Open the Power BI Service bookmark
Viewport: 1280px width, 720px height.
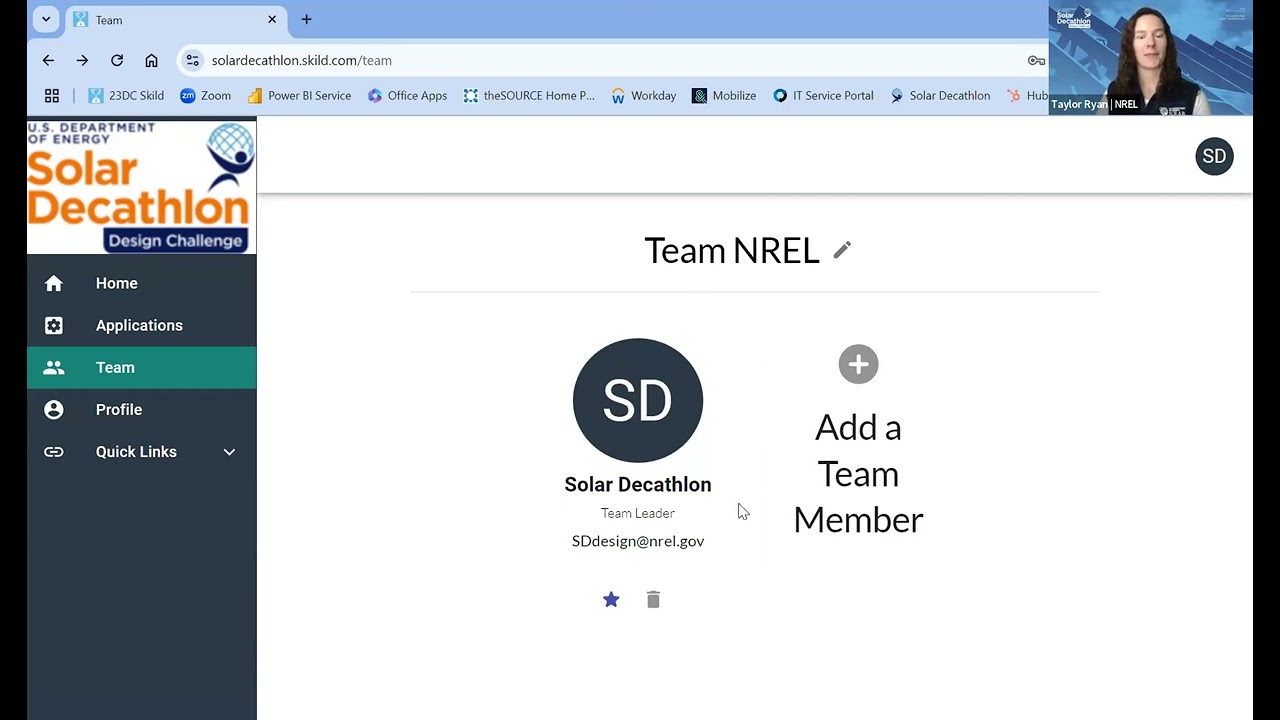(299, 96)
